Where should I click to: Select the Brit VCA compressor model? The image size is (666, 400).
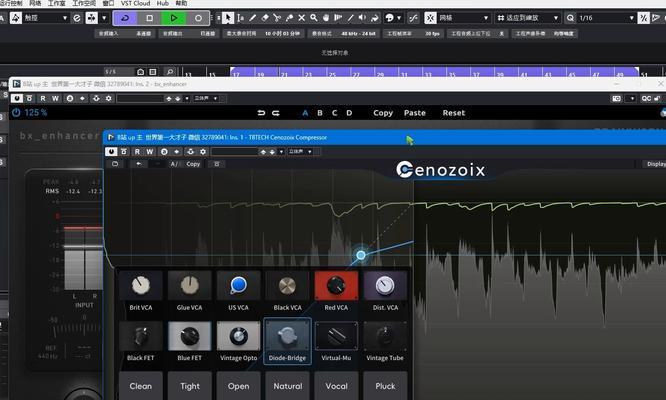(141, 292)
